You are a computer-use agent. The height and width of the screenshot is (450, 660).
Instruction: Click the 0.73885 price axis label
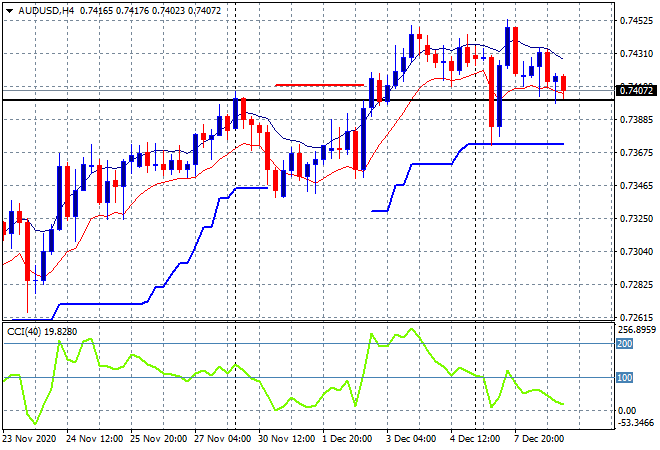(636, 120)
